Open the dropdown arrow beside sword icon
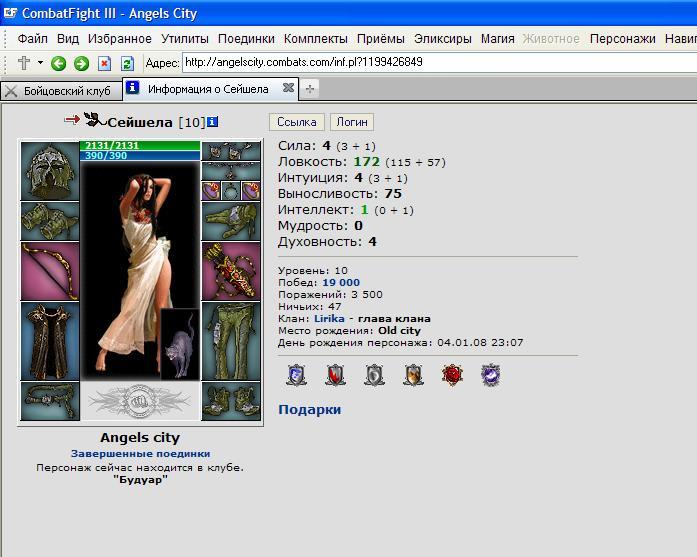Viewport: 697px width, 557px height. coord(40,62)
